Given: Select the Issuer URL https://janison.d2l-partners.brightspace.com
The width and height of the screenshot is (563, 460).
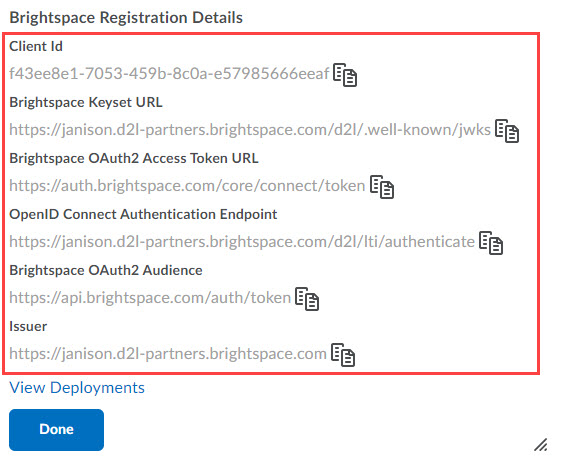Looking at the screenshot, I should coord(168,354).
